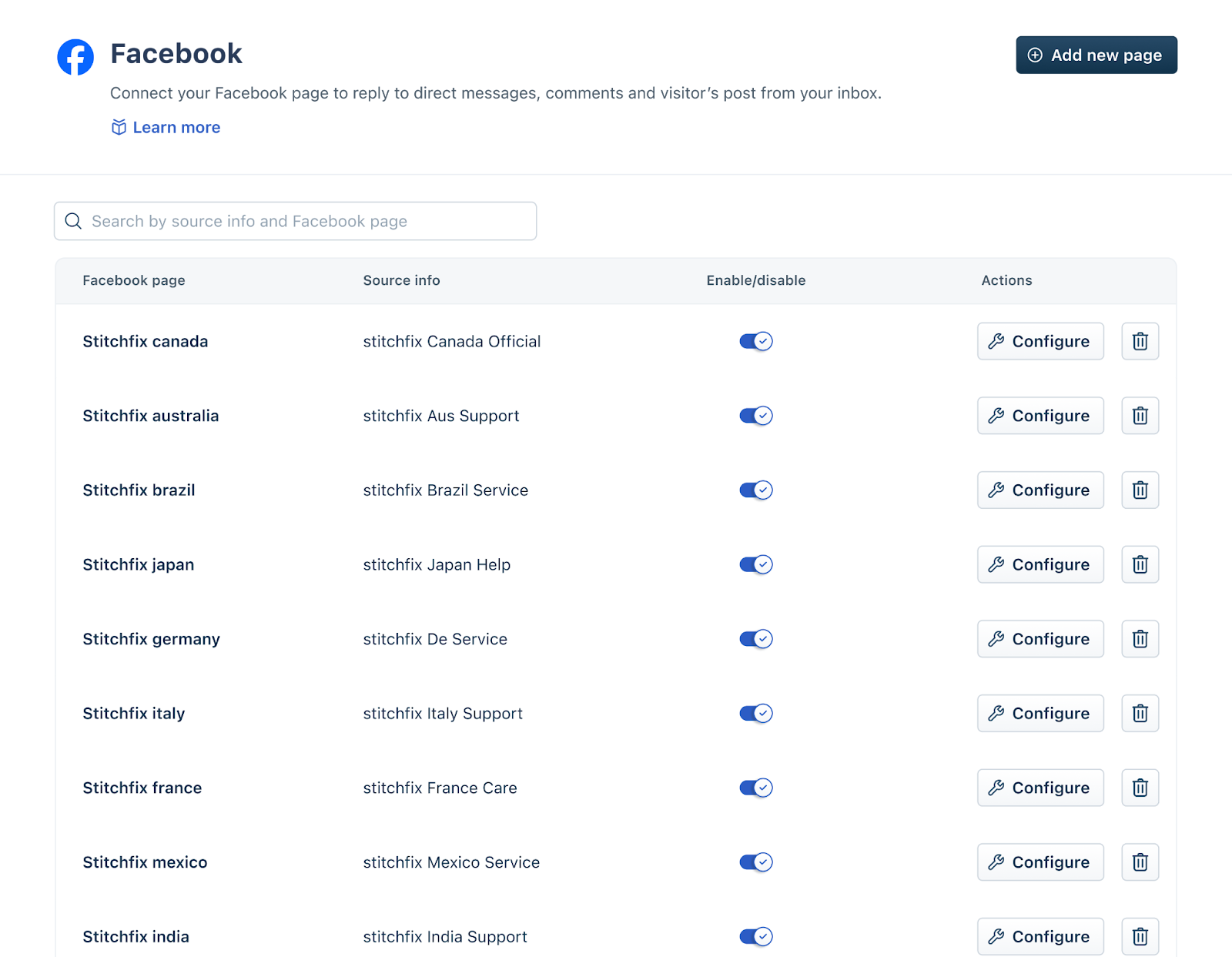Delete the Stitchfix brazil page

click(x=1140, y=490)
